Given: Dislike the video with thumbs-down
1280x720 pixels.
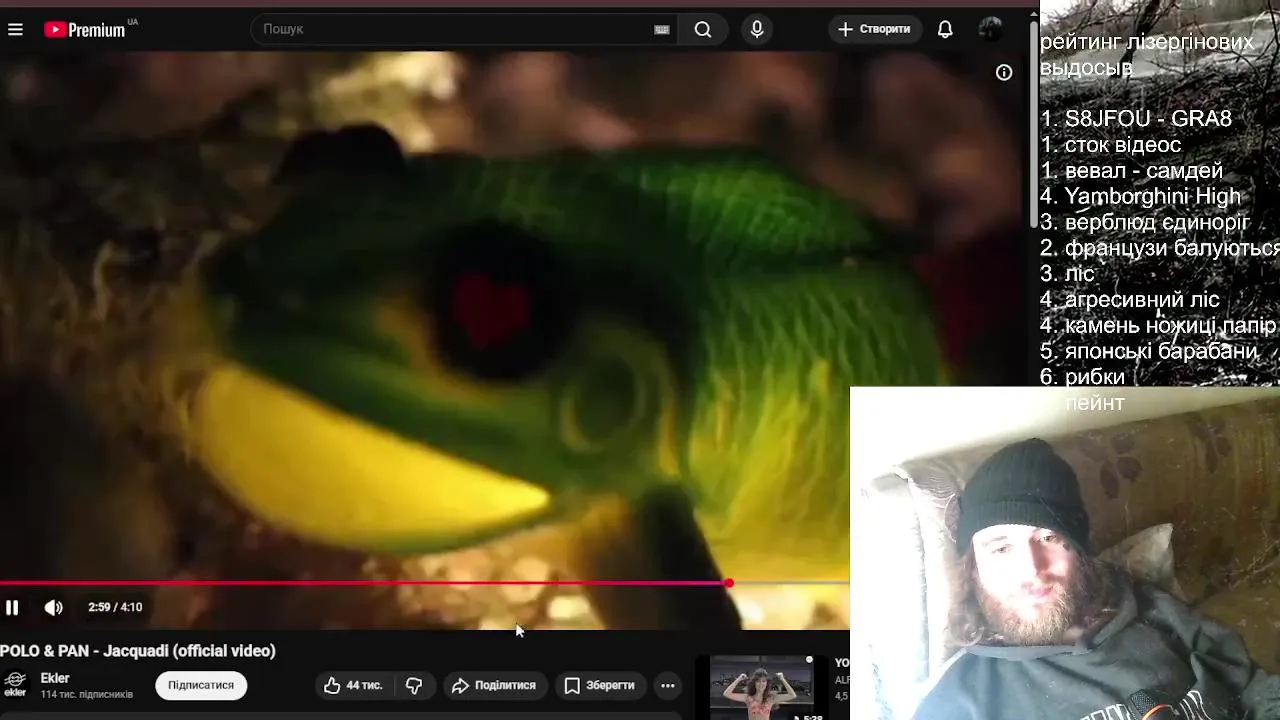Looking at the screenshot, I should [x=414, y=685].
